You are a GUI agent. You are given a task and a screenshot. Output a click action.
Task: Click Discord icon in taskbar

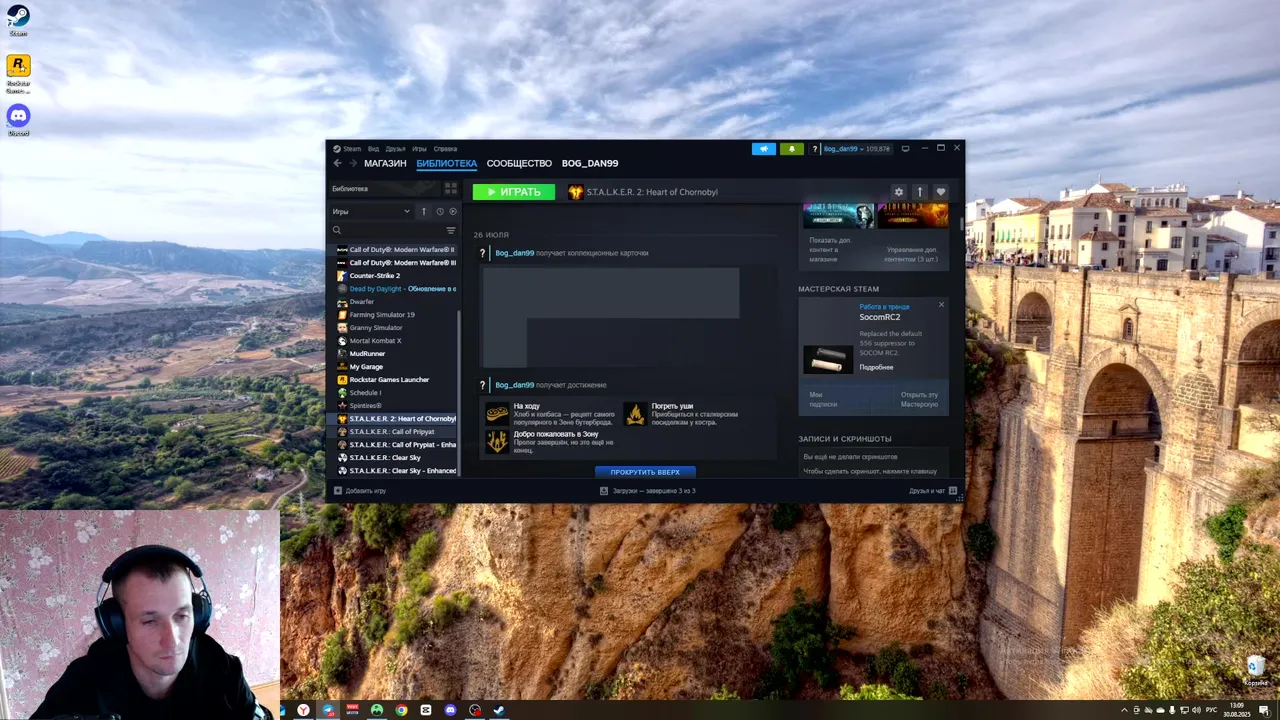pyautogui.click(x=450, y=710)
